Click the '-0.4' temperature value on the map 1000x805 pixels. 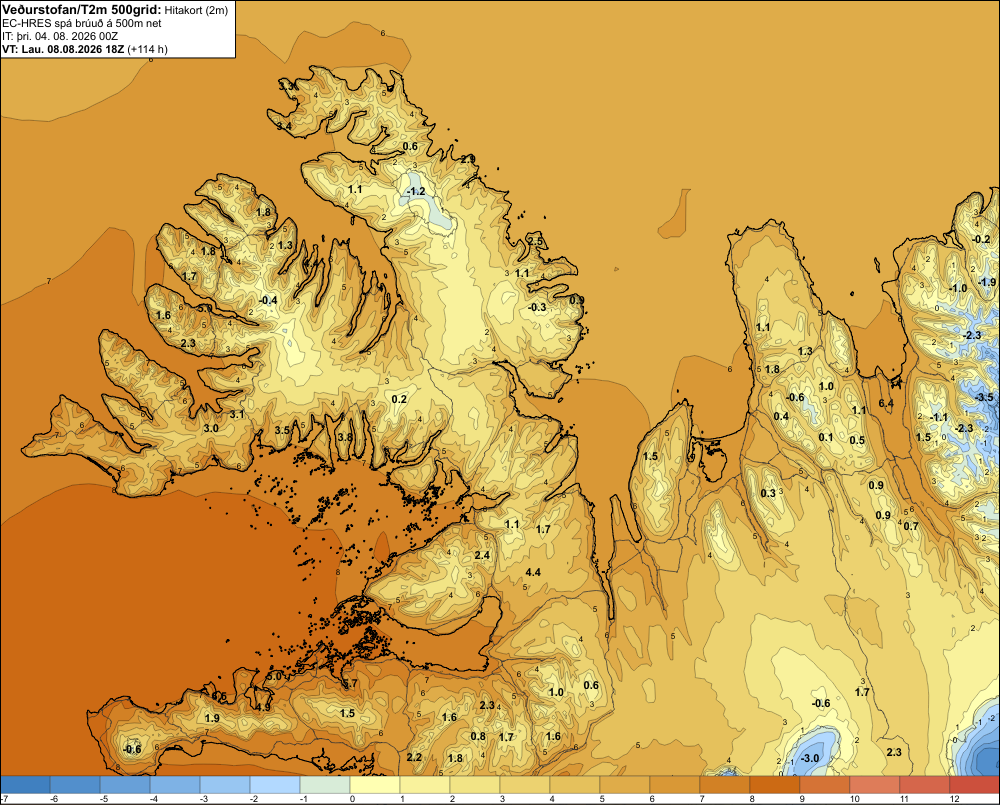[x=268, y=300]
